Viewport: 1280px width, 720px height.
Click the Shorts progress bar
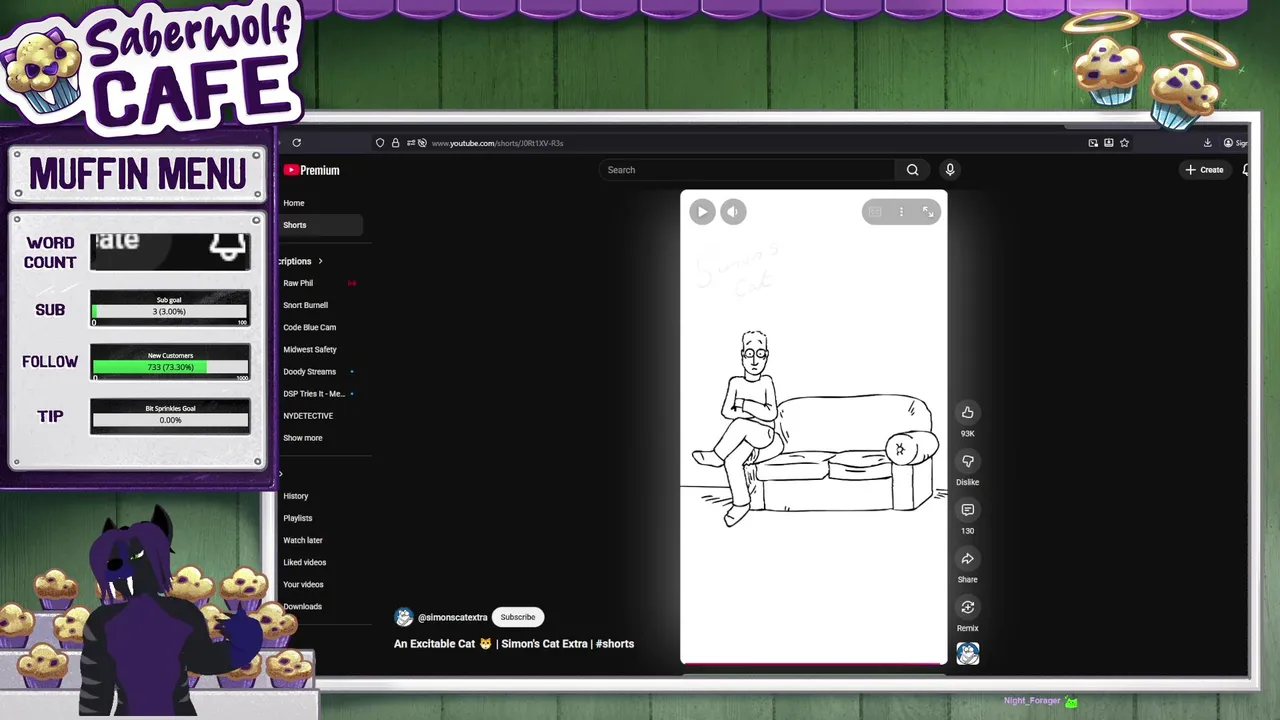pos(813,663)
